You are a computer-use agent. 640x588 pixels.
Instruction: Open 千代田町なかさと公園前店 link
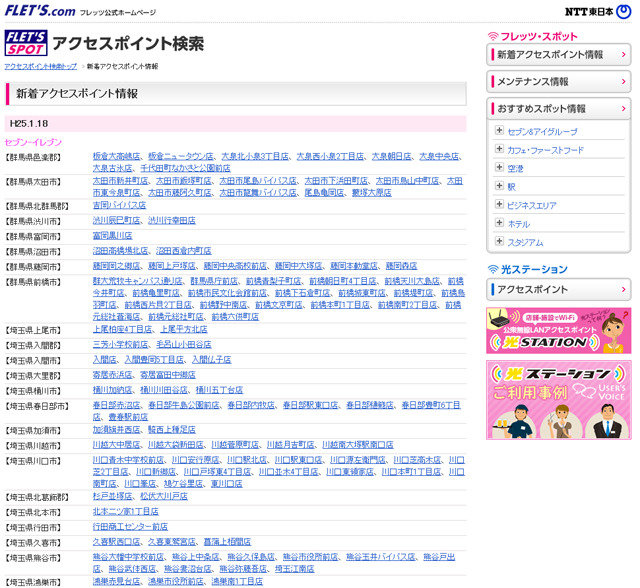[185, 168]
